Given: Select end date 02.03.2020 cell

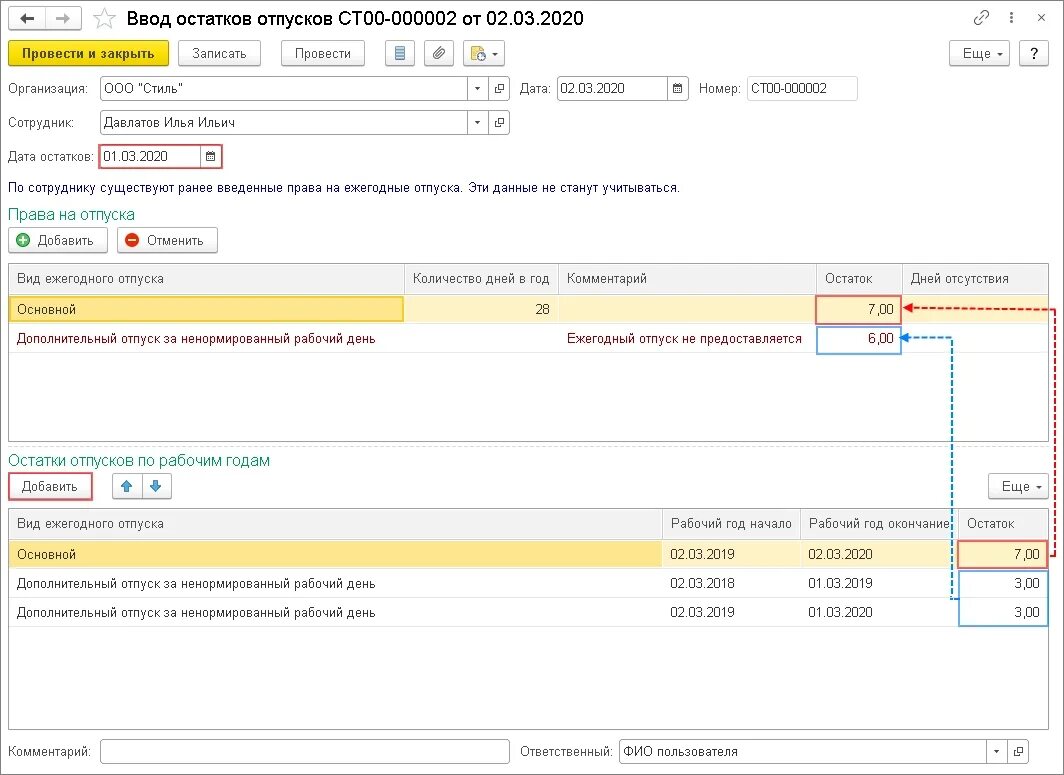Looking at the screenshot, I should pos(879,554).
